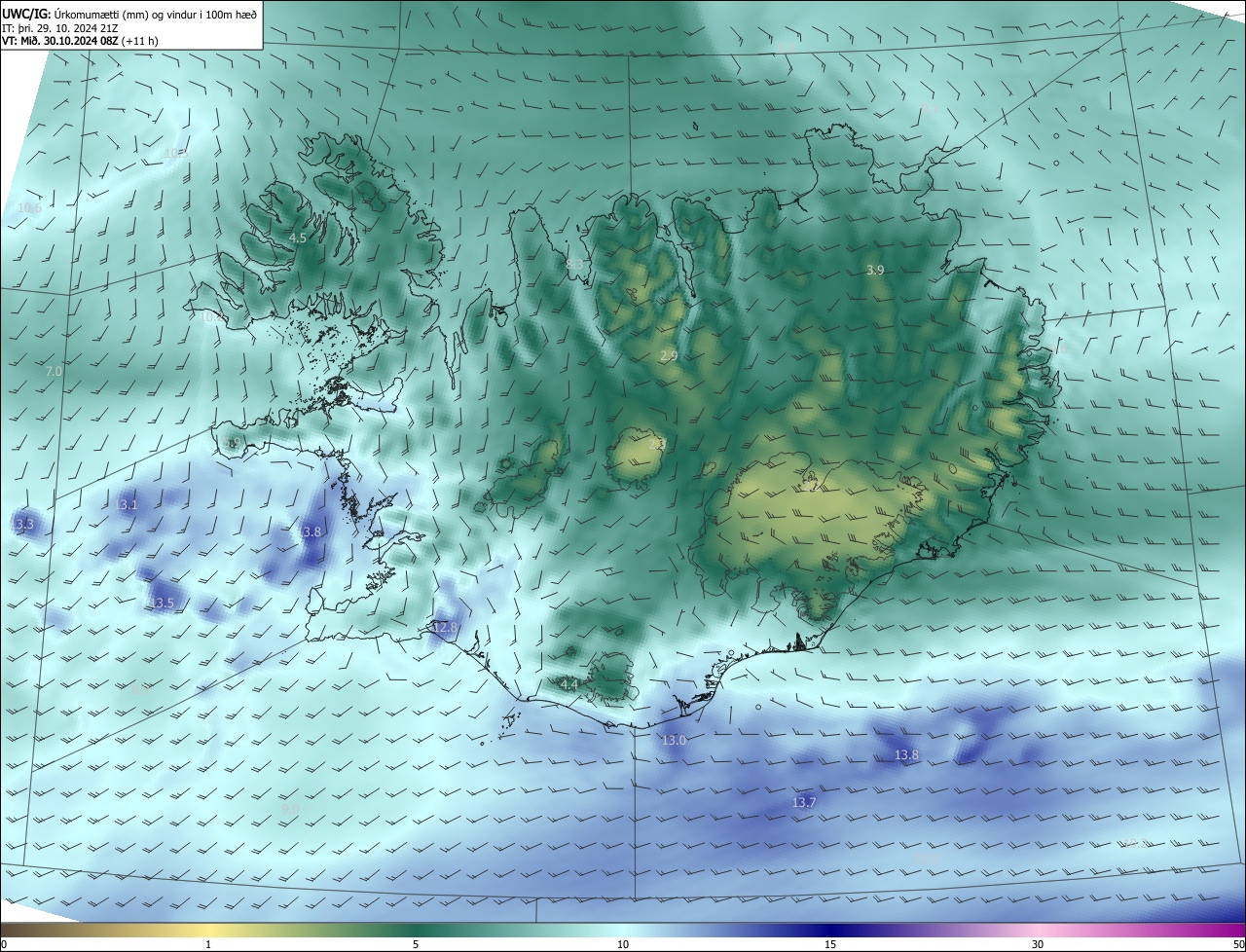Click the 13.1 value over the sea
Screen dimensions: 1246x952
pos(127,504)
